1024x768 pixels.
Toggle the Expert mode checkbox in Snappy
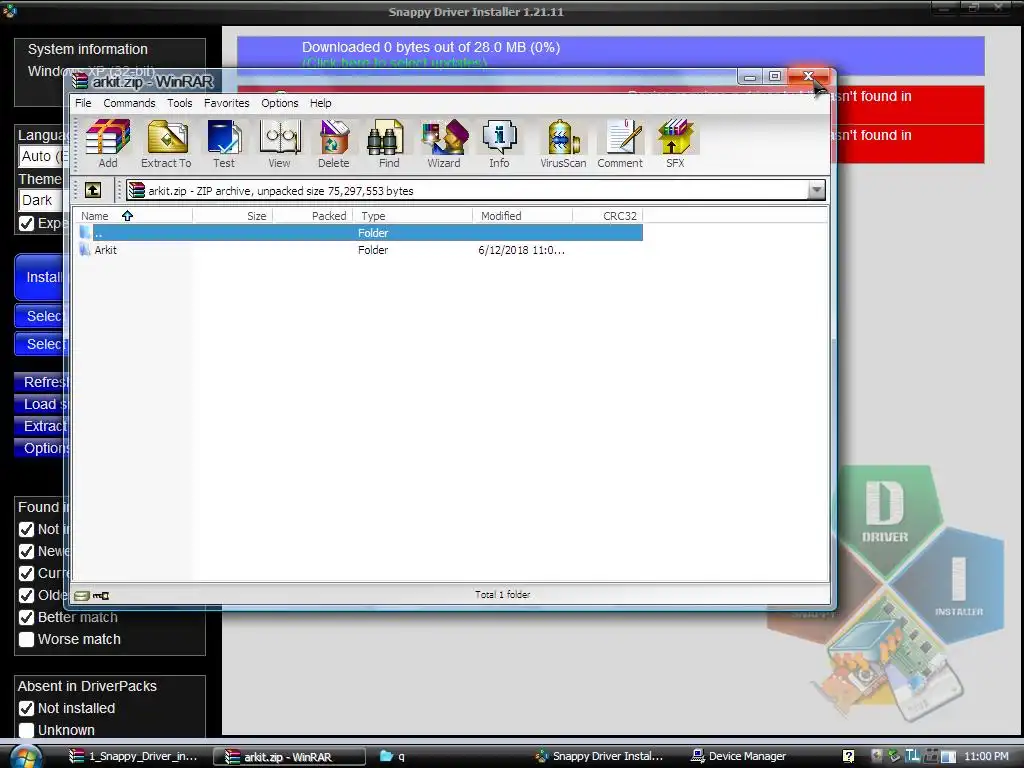click(x=26, y=223)
